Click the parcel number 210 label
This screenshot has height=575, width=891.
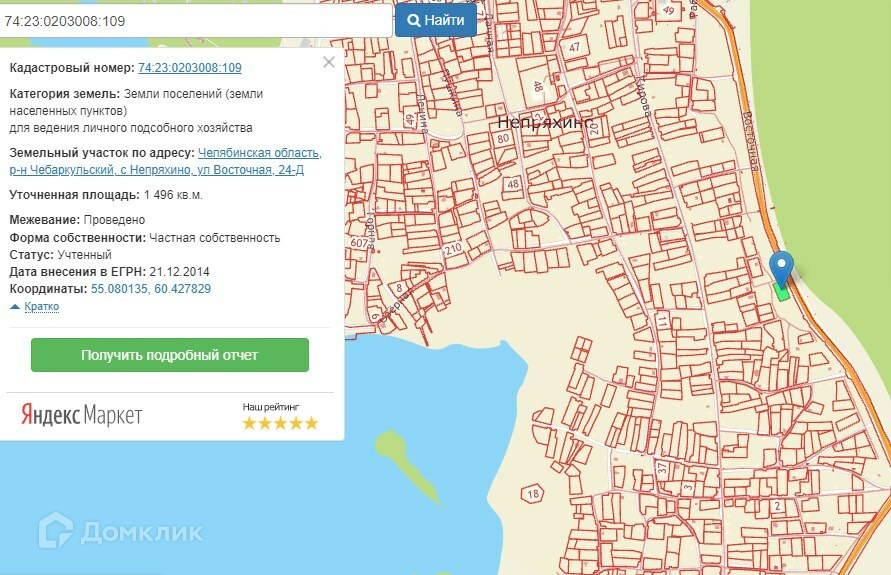click(x=453, y=249)
